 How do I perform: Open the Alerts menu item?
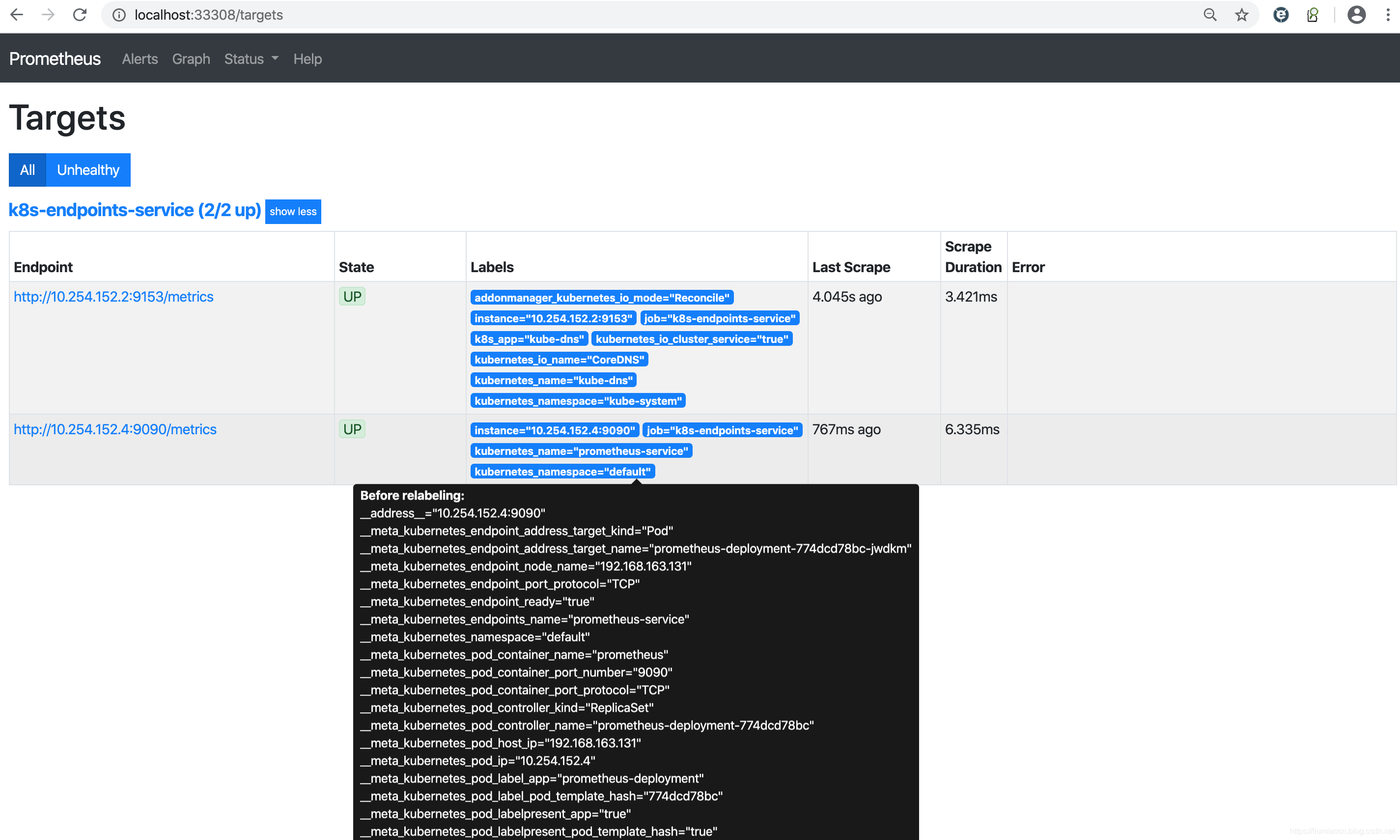pos(140,59)
